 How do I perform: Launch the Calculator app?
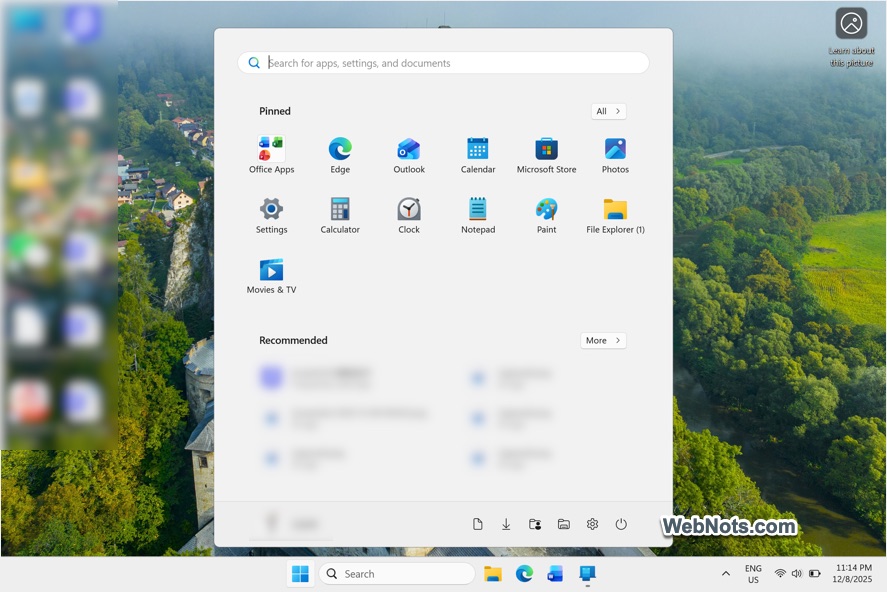[340, 215]
